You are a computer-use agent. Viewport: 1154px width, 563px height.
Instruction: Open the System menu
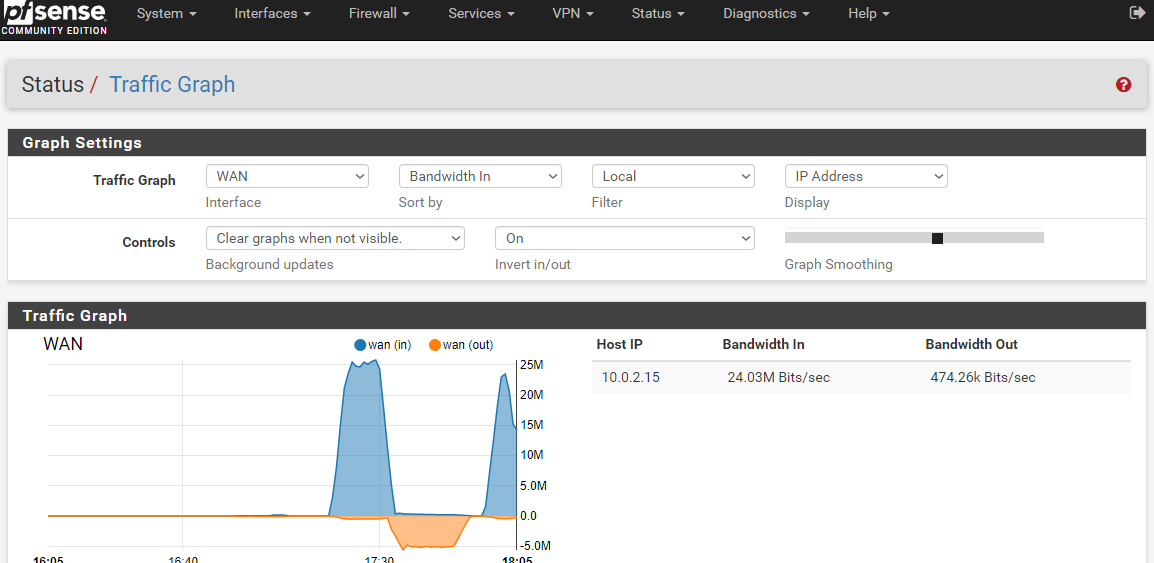point(166,14)
